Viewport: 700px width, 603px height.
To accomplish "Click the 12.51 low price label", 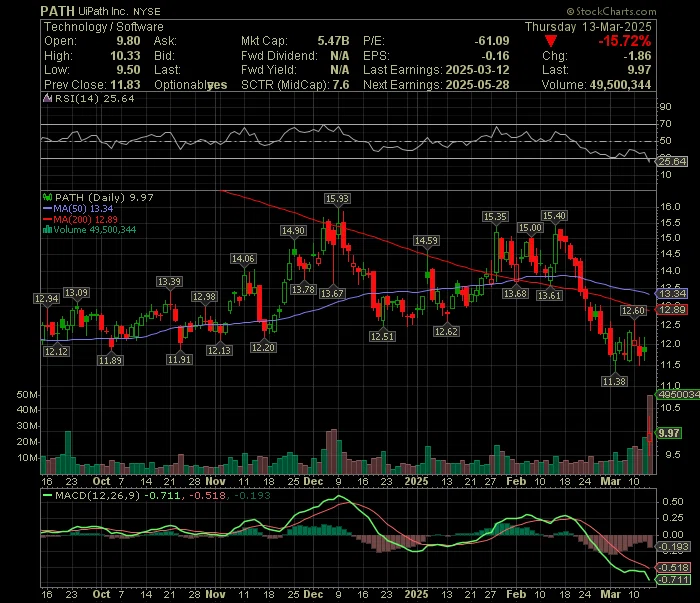I will coord(382,337).
